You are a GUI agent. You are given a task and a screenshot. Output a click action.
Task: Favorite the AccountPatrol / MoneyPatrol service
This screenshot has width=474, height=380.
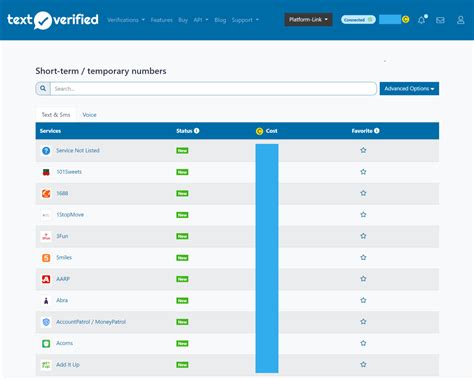coord(363,322)
